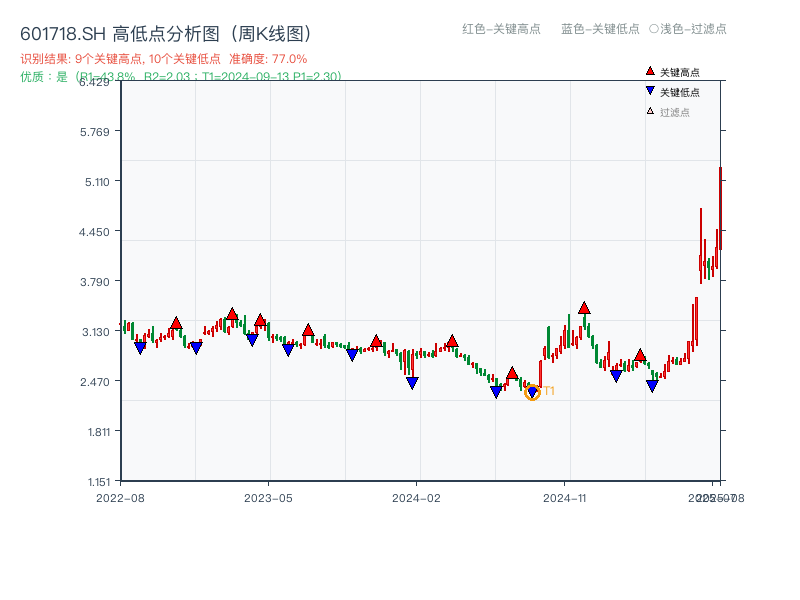Click the 浅色-过滤点 header label

(x=693, y=29)
